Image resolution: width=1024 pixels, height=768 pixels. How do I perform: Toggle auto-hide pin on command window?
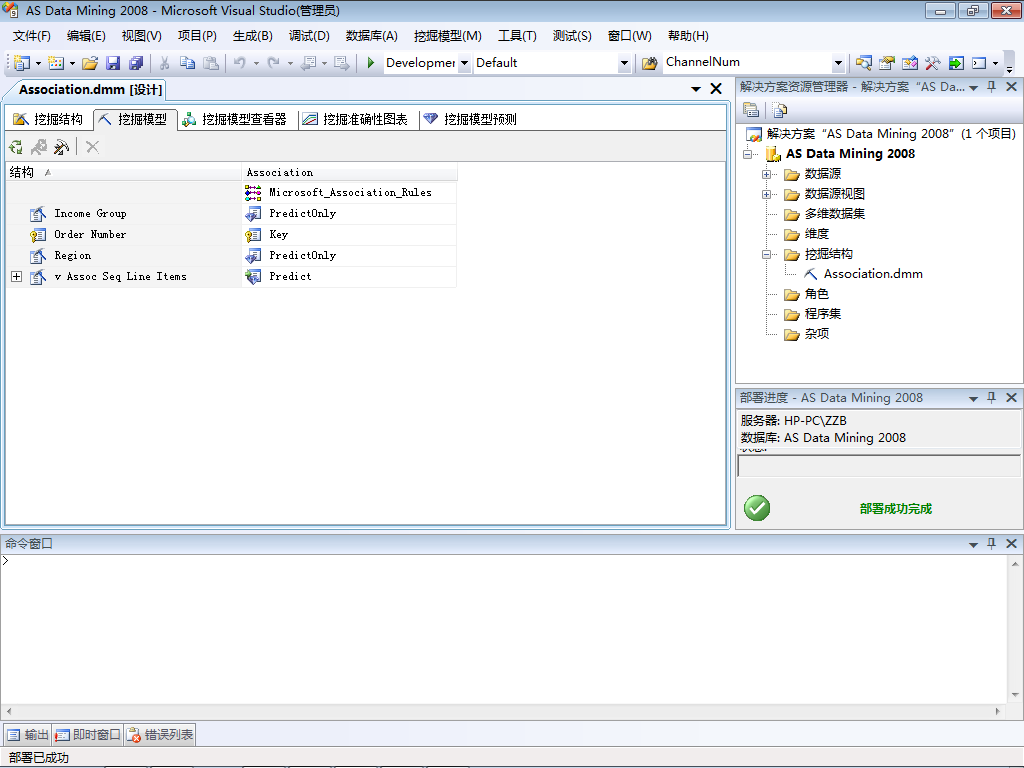click(991, 543)
